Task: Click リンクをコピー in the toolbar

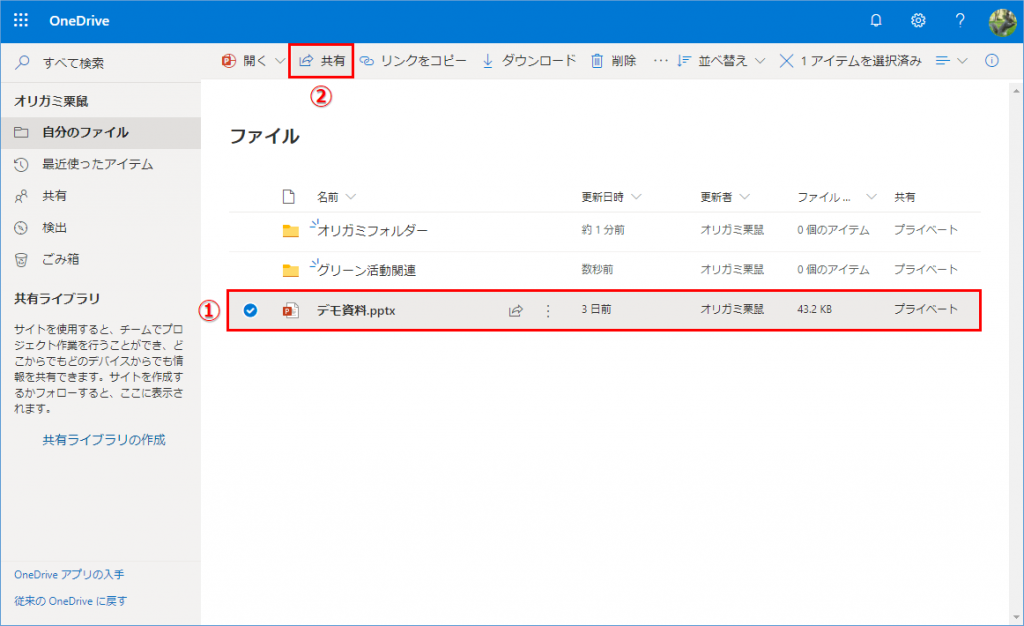Action: coord(413,61)
